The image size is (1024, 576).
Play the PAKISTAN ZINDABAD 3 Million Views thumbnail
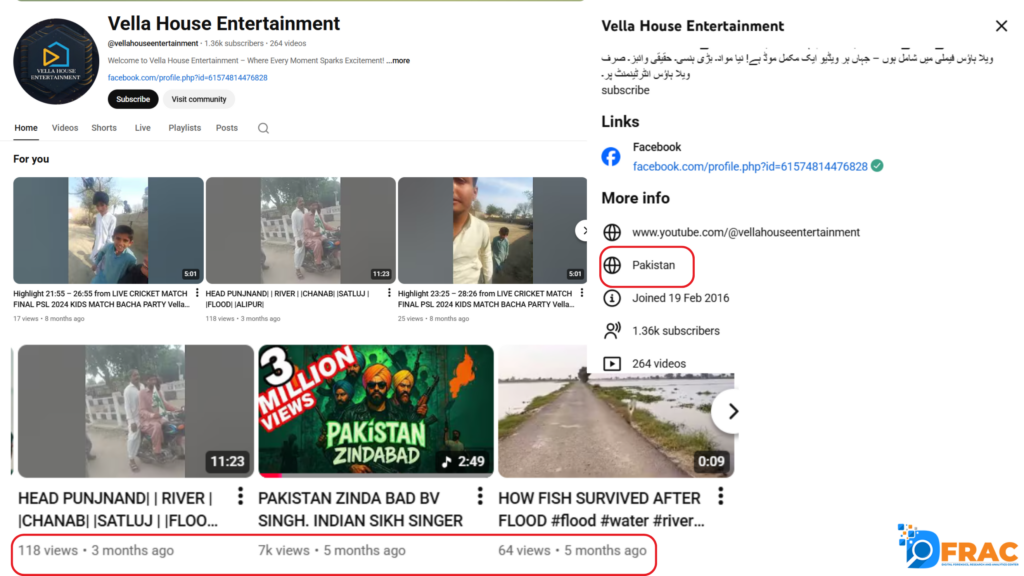tap(376, 411)
